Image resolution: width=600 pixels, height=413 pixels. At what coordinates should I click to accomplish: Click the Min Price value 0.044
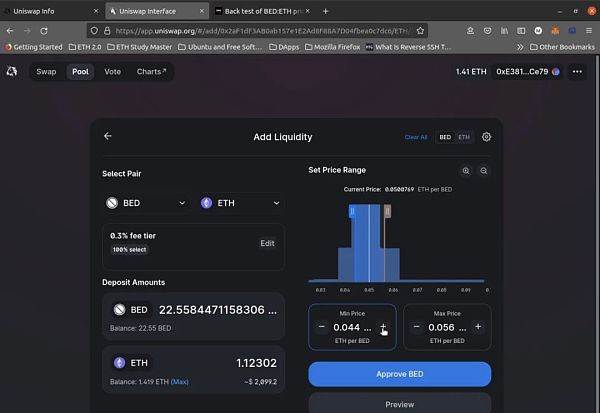coord(352,327)
